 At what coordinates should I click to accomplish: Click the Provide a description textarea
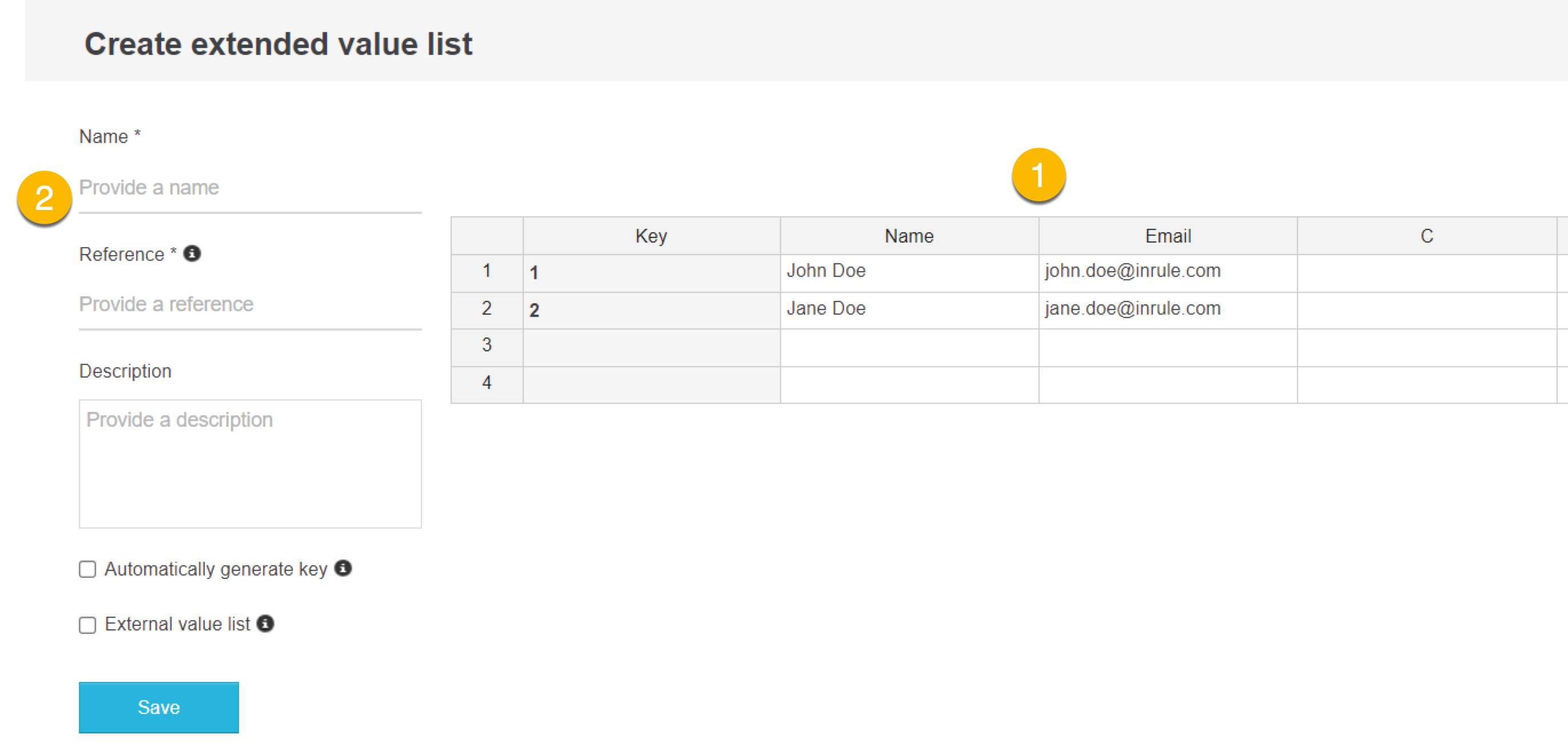pos(249,463)
